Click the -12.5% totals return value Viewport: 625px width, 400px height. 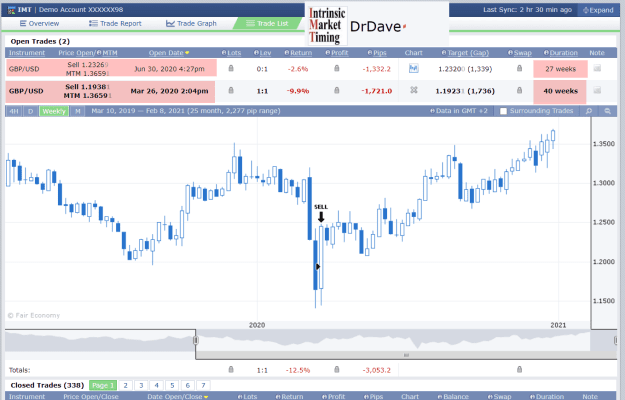tap(298, 370)
